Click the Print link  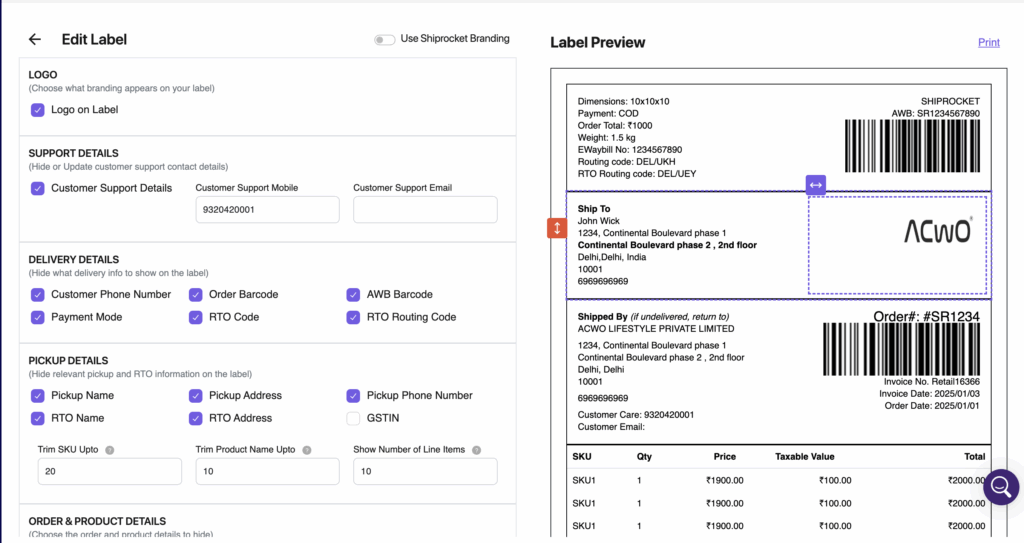click(988, 42)
